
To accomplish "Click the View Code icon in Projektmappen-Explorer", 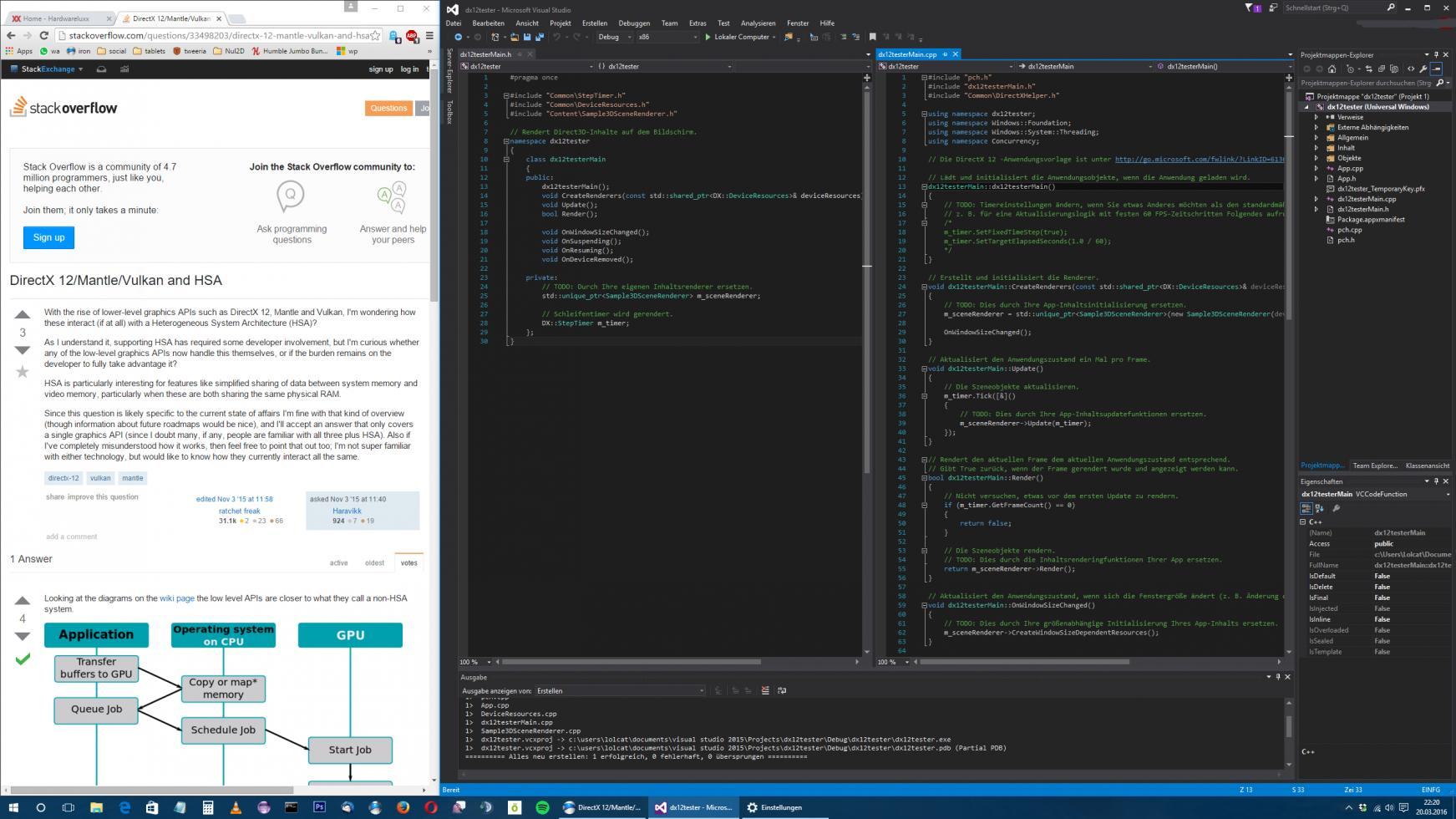I will [1411, 69].
